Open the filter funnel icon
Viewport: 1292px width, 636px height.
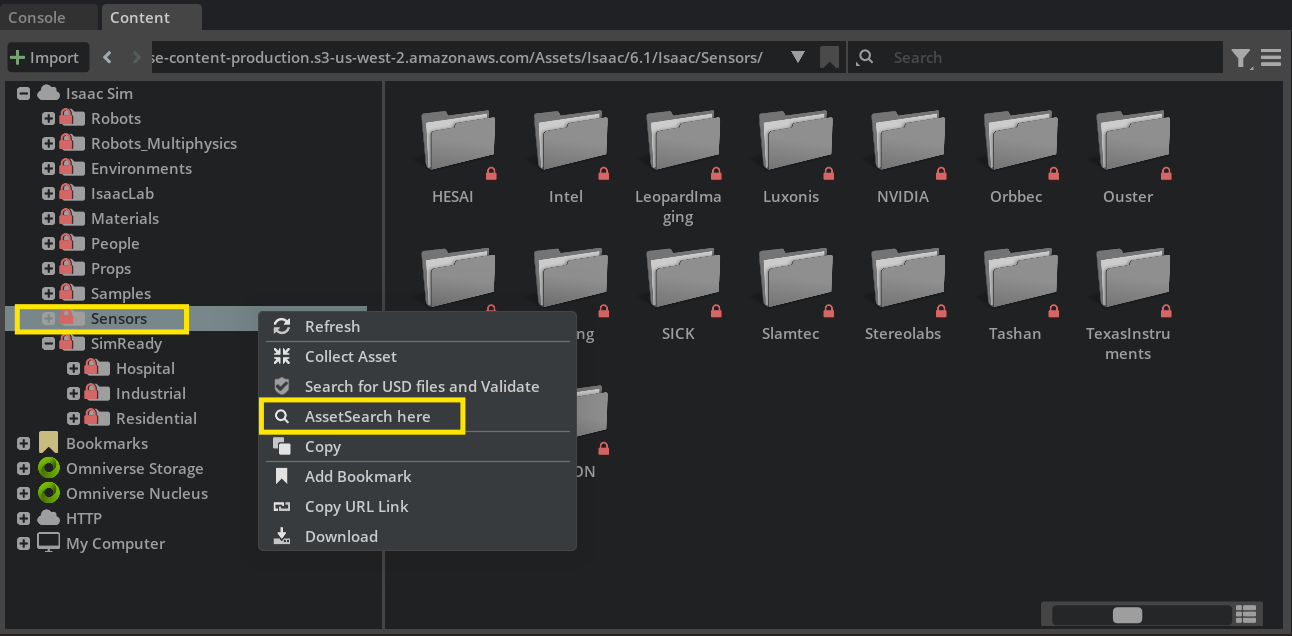[x=1241, y=58]
